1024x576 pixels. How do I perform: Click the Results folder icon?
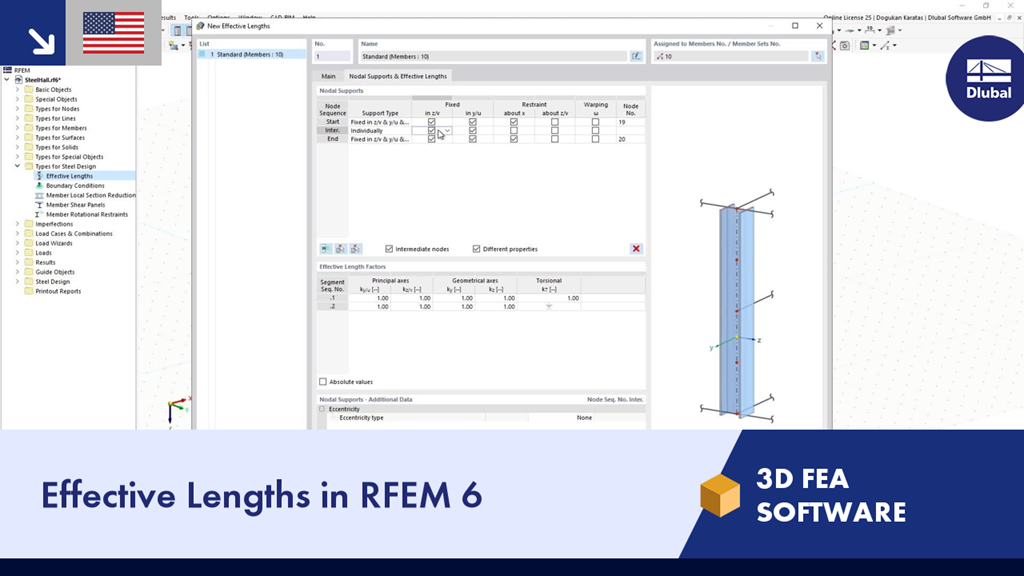click(29, 263)
